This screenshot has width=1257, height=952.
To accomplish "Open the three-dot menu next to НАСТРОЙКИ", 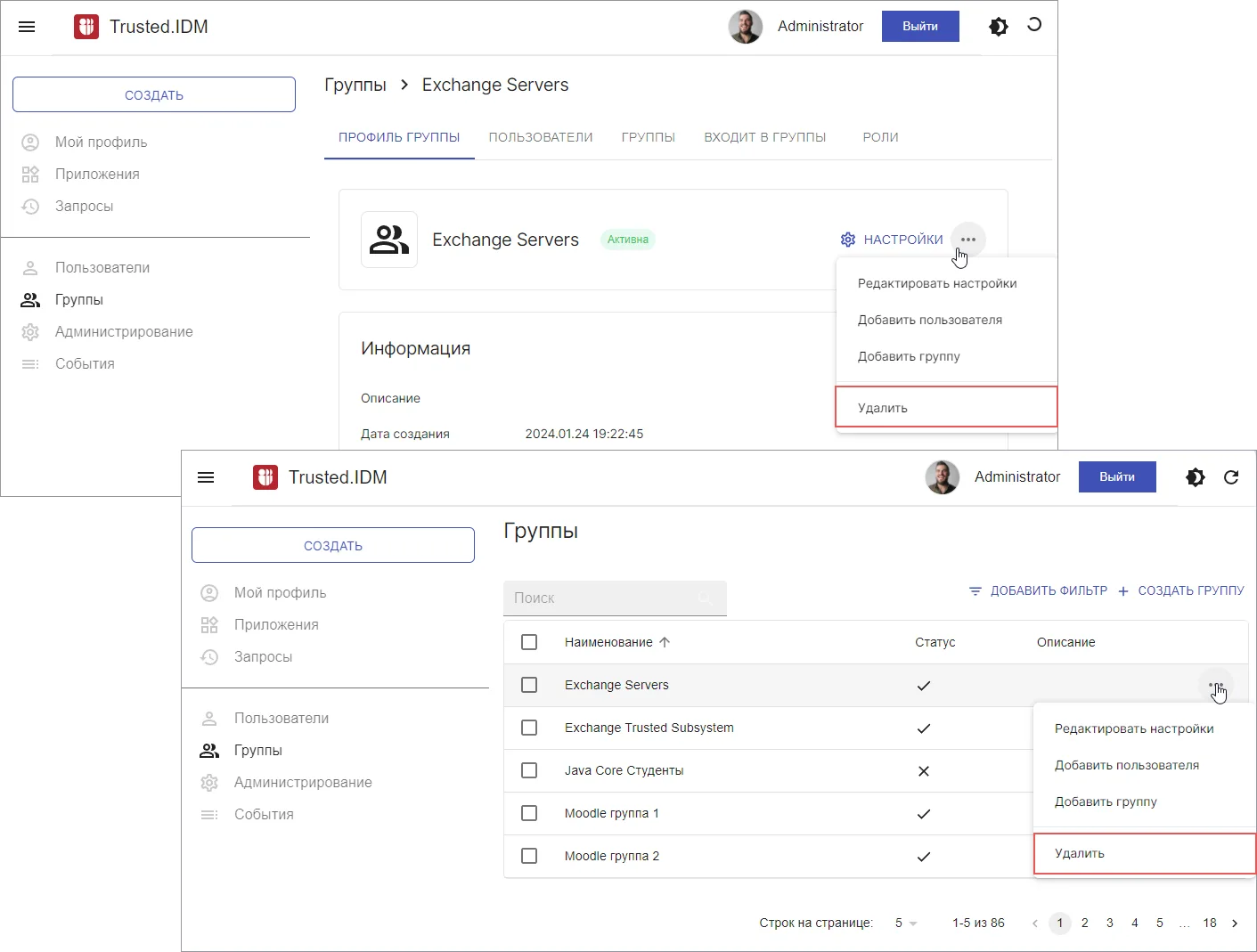I will pos(967,240).
